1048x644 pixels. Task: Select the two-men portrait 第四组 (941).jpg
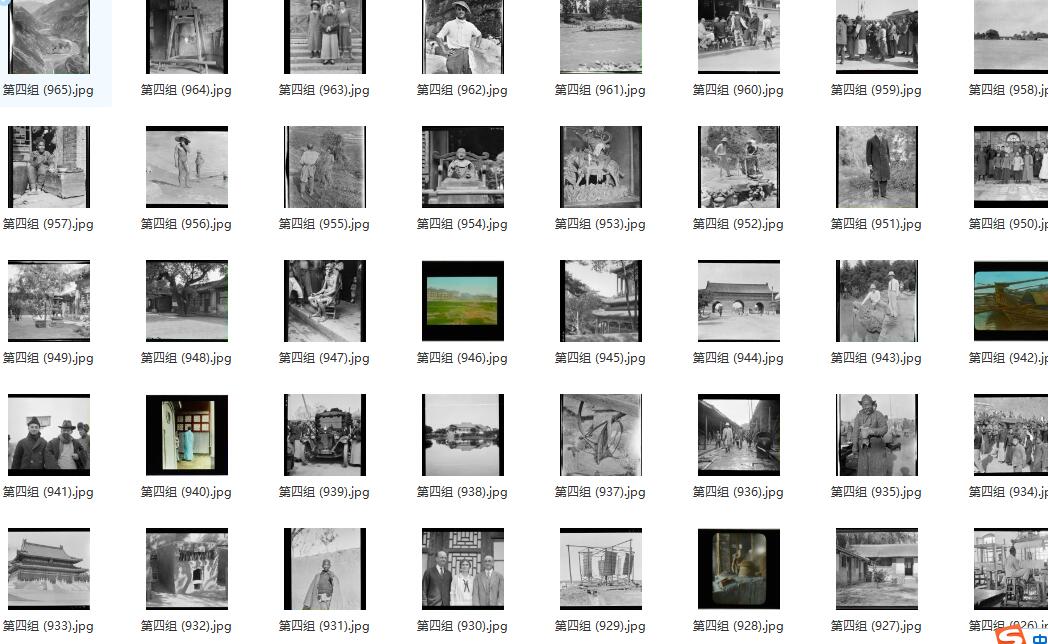[49, 435]
